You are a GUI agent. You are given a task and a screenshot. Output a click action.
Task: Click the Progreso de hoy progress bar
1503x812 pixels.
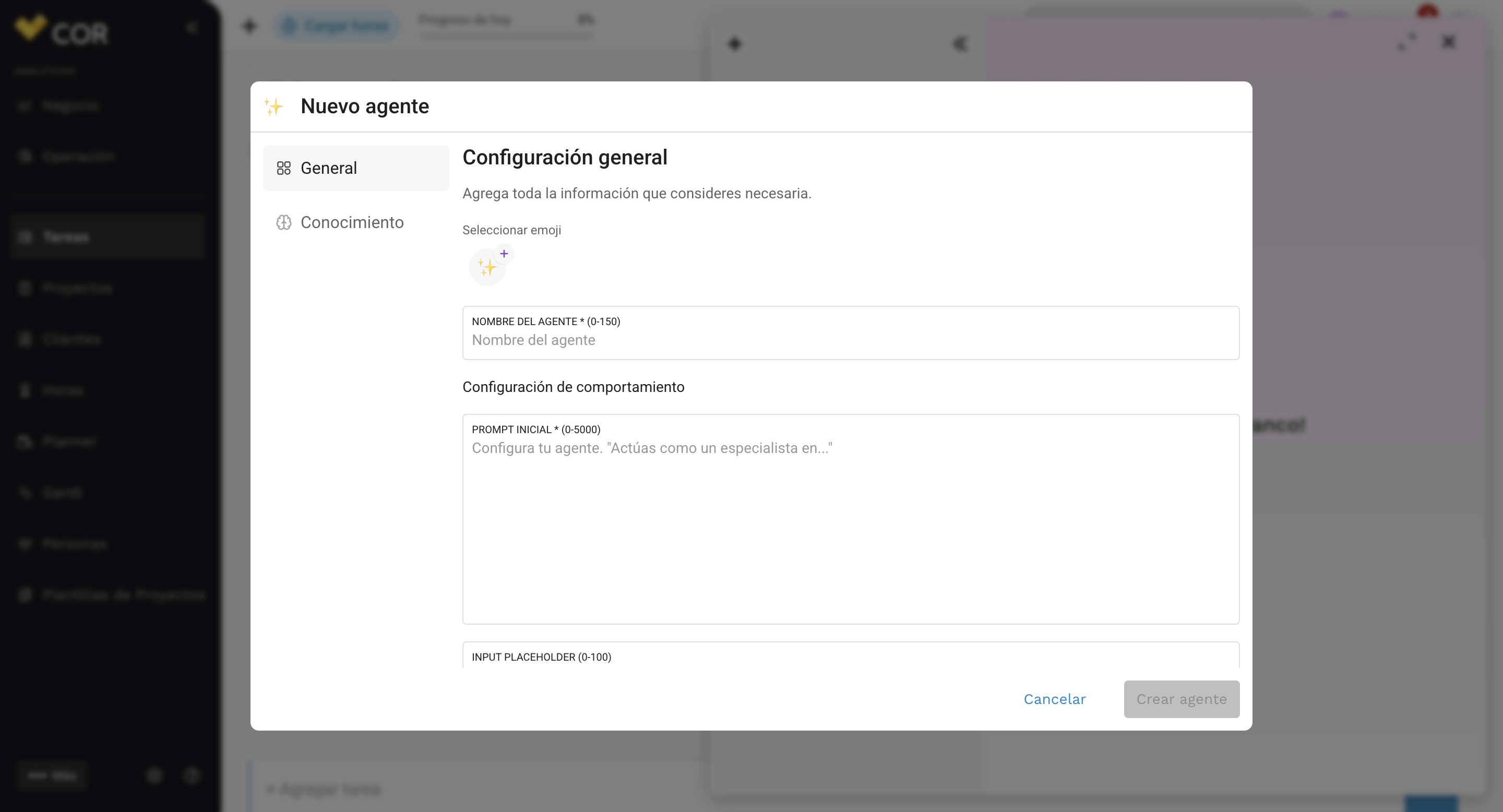pyautogui.click(x=506, y=35)
